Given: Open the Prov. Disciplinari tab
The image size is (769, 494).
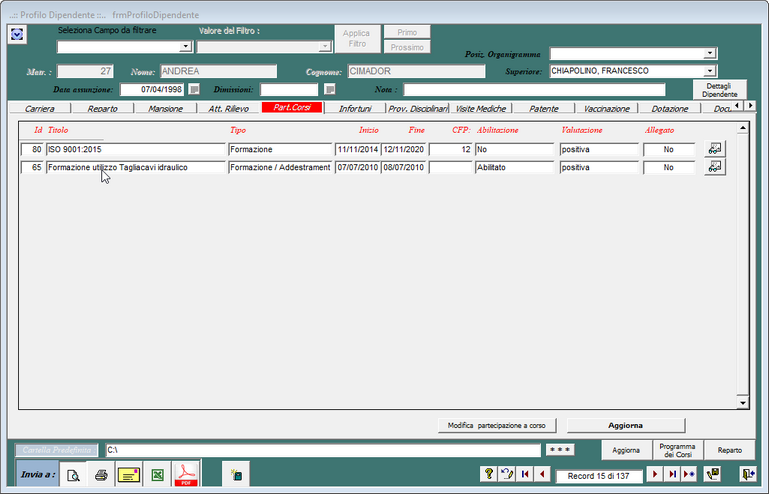Looking at the screenshot, I should pyautogui.click(x=418, y=108).
